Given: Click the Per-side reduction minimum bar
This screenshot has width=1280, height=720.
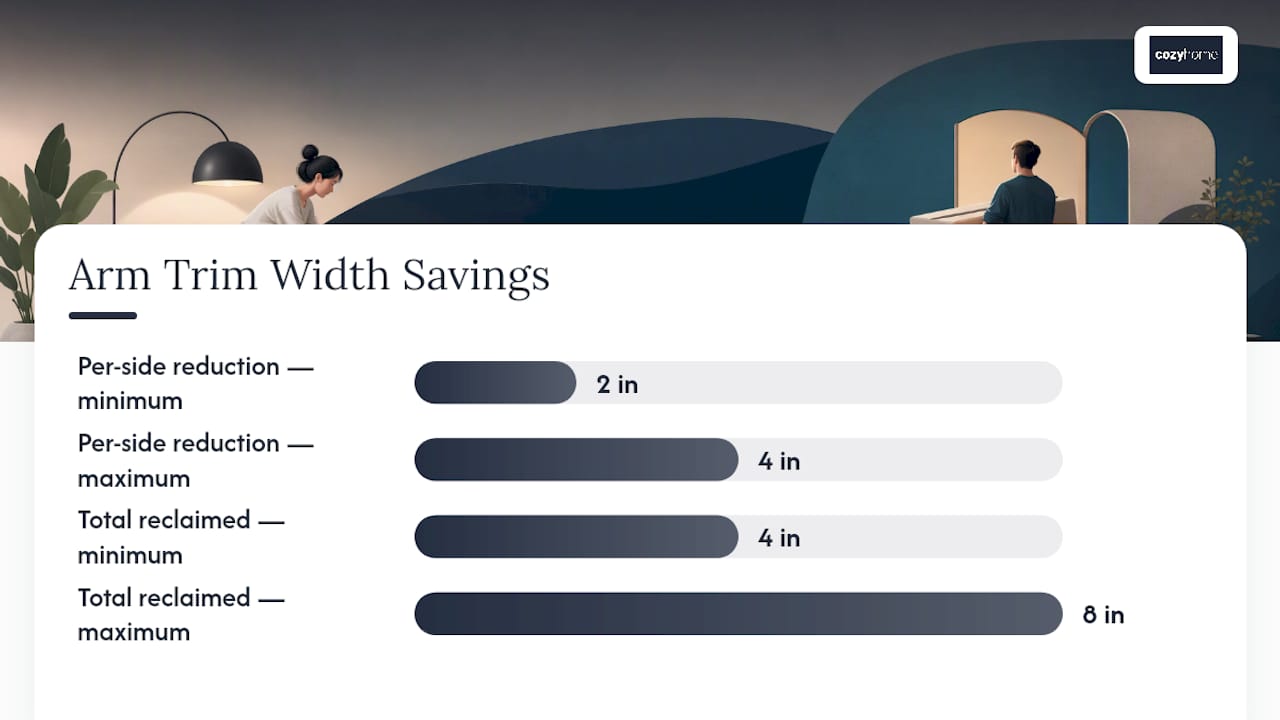Looking at the screenshot, I should [495, 383].
